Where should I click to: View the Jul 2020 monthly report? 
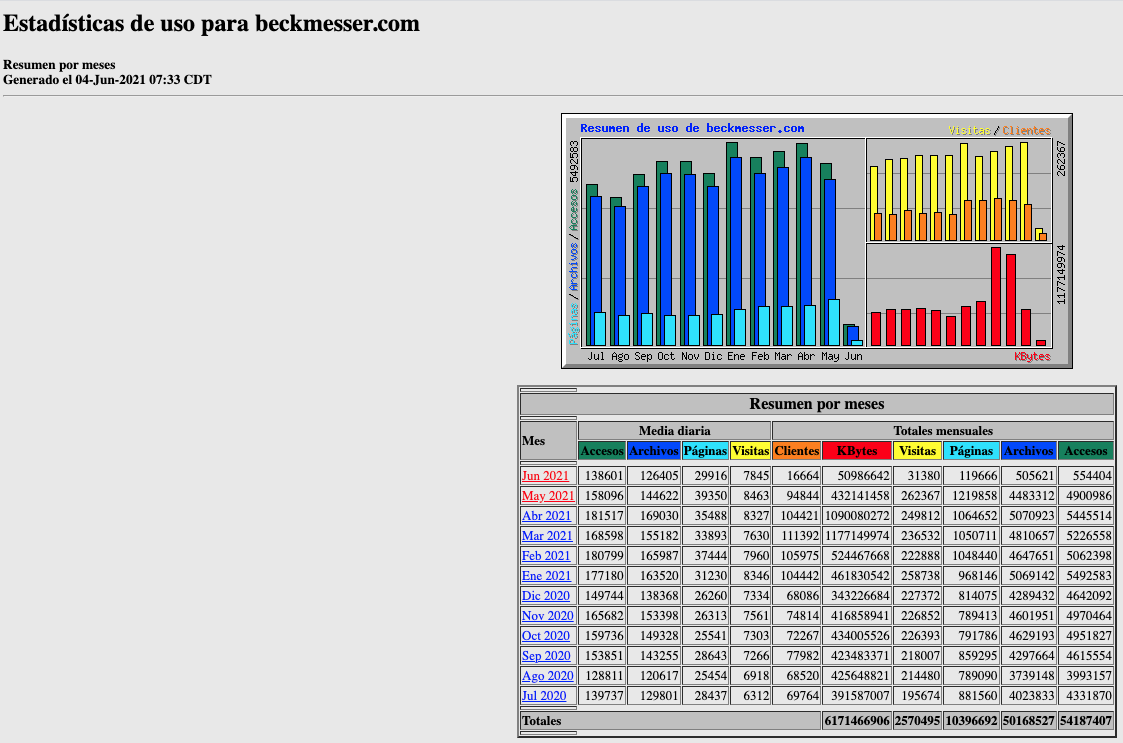coord(544,696)
